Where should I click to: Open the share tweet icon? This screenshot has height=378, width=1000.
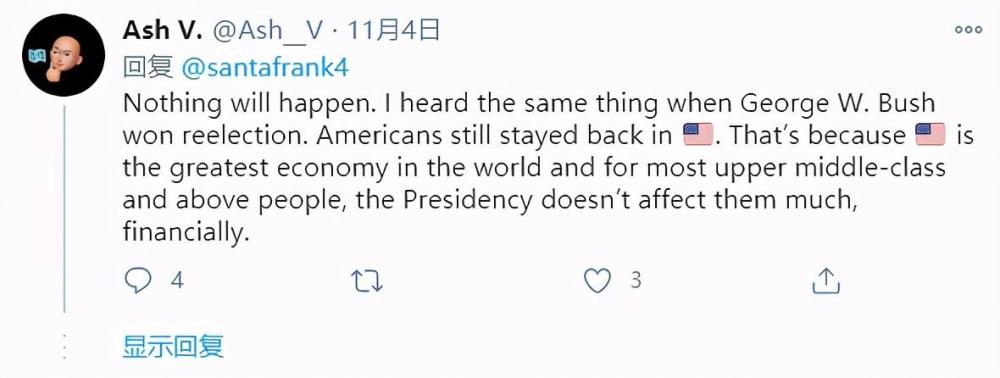pos(826,280)
